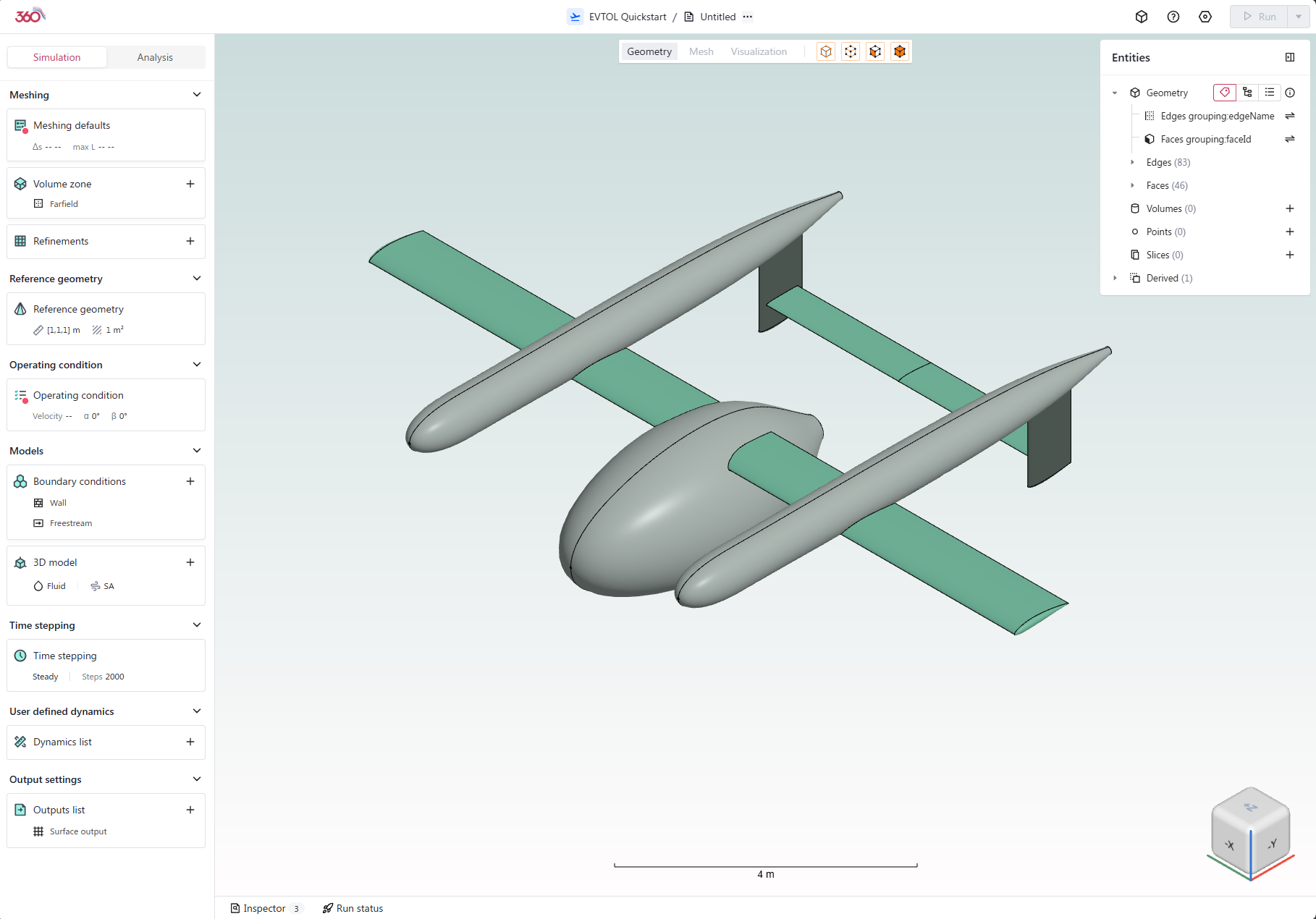Image resolution: width=1316 pixels, height=919 pixels.
Task: Add a new Slice entity
Action: (x=1289, y=255)
